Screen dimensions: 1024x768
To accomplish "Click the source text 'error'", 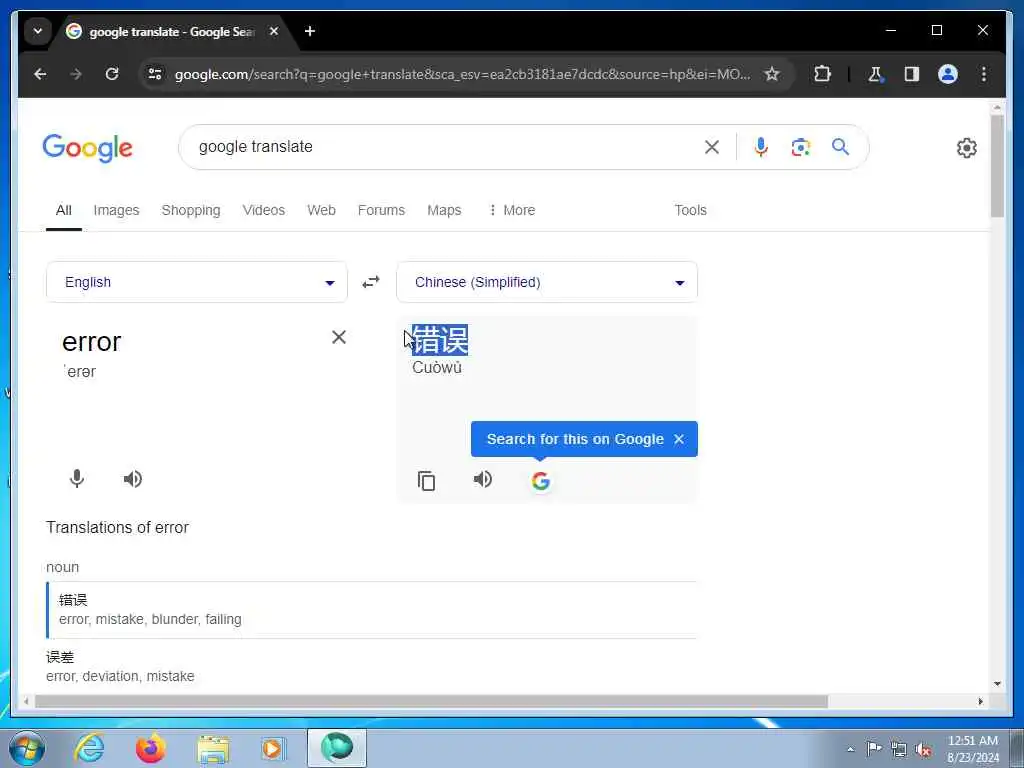I will (91, 342).
